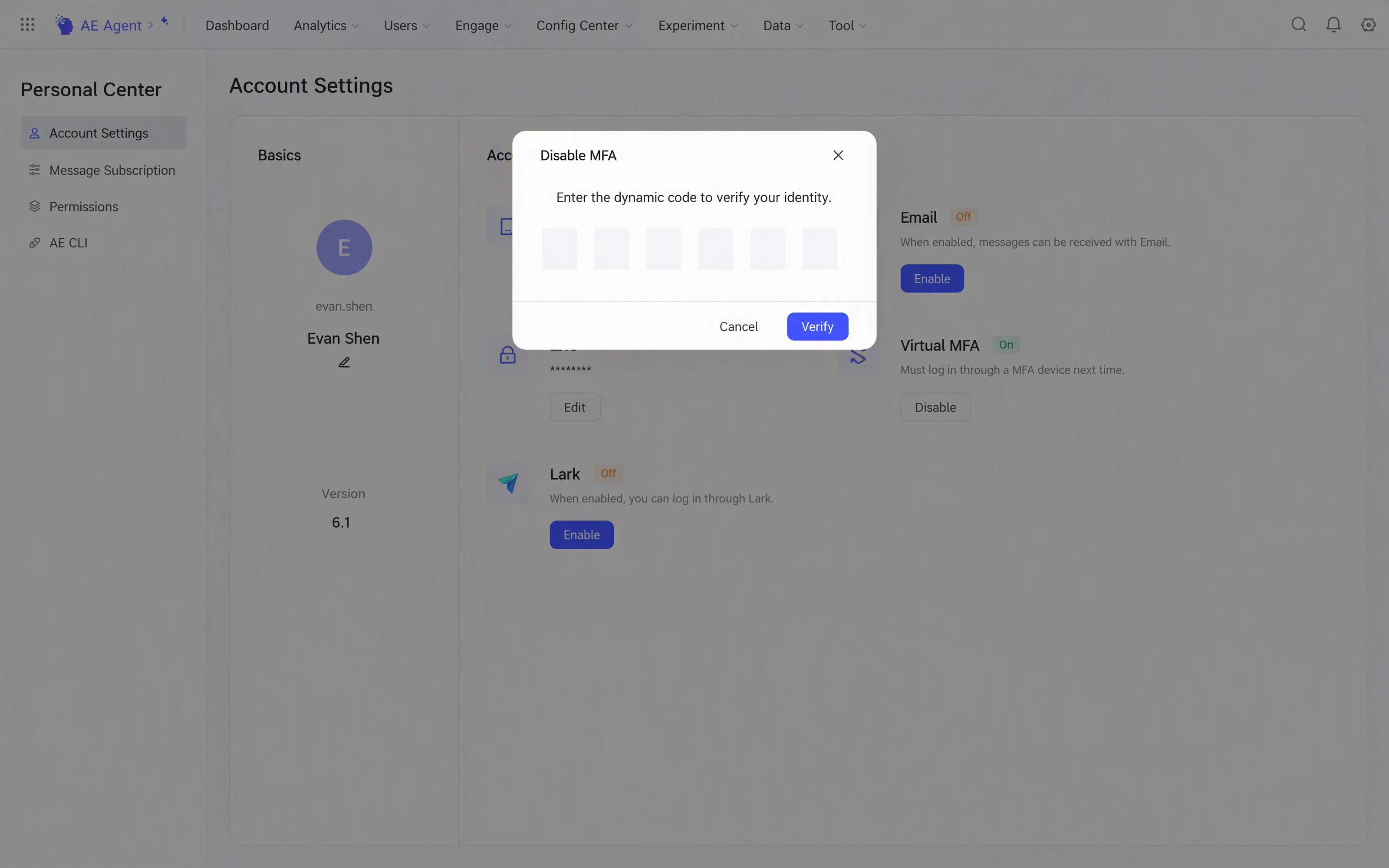
Task: Open the settings gear icon
Action: pos(1368,25)
